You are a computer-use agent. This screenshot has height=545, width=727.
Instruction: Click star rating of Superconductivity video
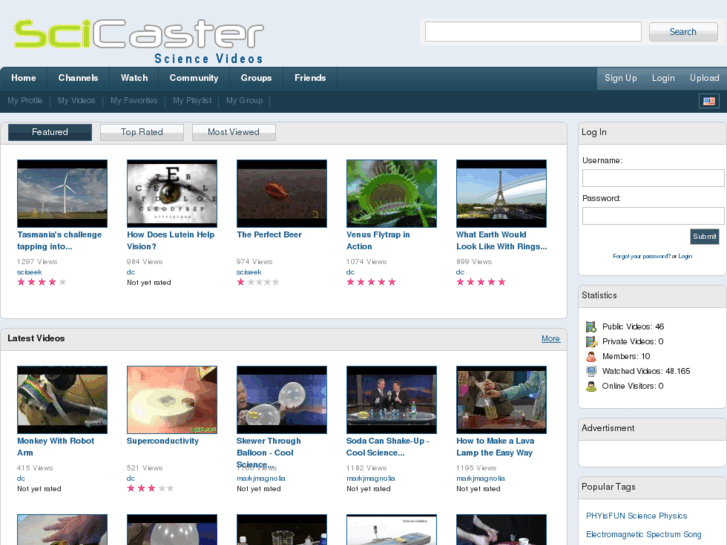[x=150, y=488]
